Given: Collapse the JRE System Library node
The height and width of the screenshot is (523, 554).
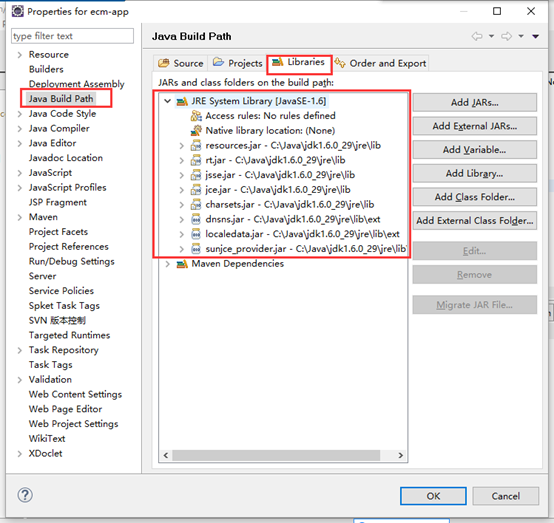Looking at the screenshot, I should tap(167, 101).
